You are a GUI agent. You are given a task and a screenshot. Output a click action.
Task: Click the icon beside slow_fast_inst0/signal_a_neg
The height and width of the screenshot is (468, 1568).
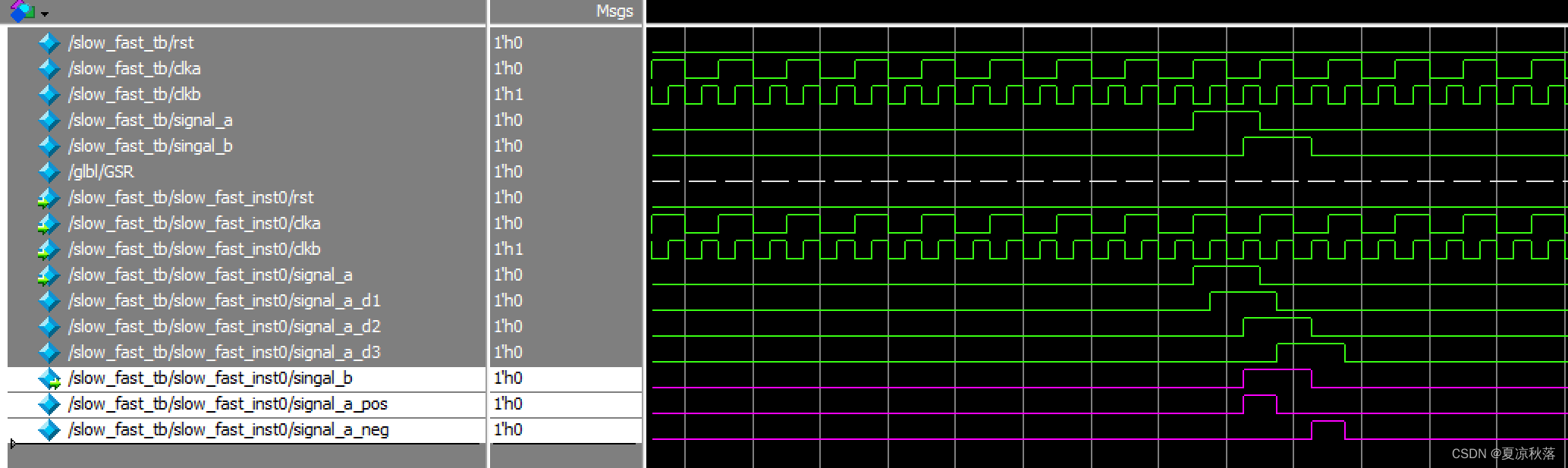point(49,430)
